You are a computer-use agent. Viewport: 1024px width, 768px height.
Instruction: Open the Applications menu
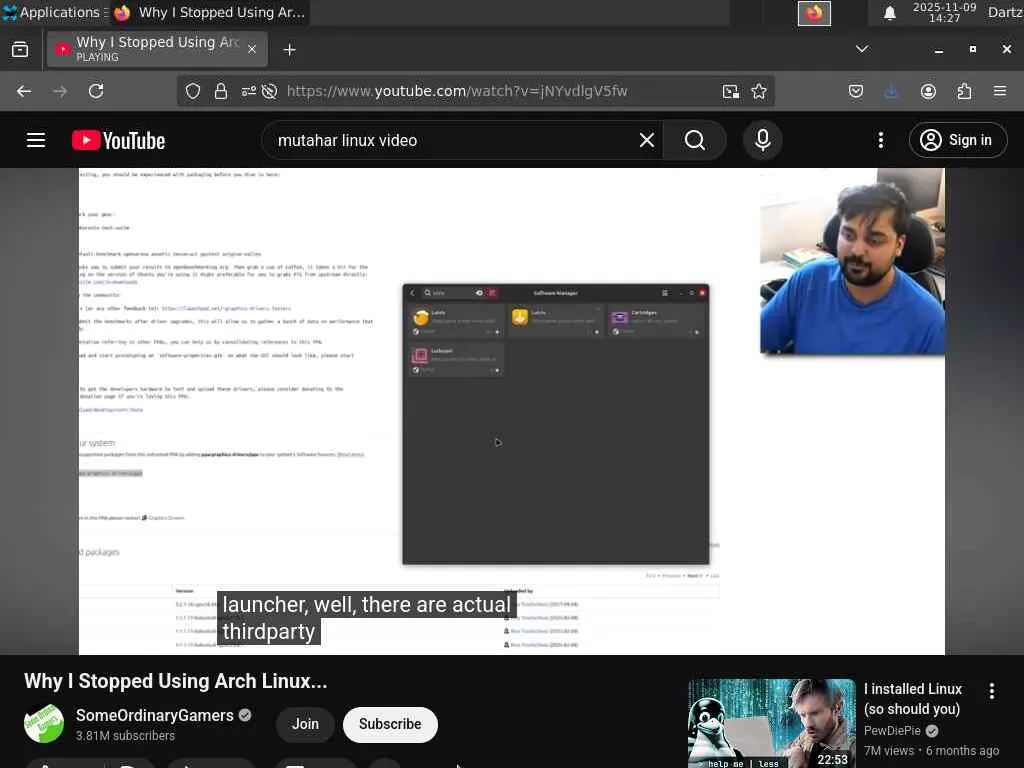(54, 12)
